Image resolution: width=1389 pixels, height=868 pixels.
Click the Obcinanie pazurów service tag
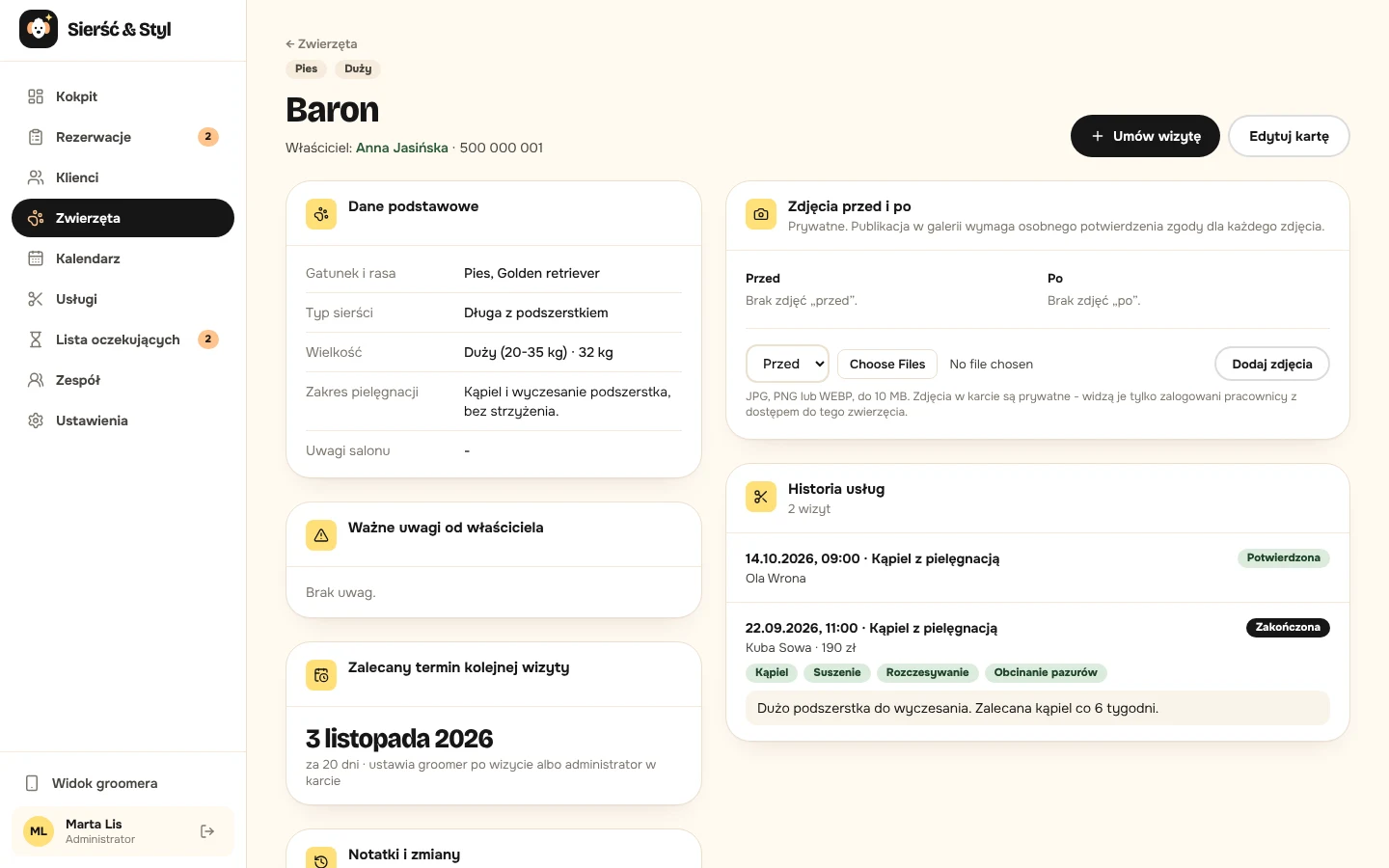point(1046,672)
